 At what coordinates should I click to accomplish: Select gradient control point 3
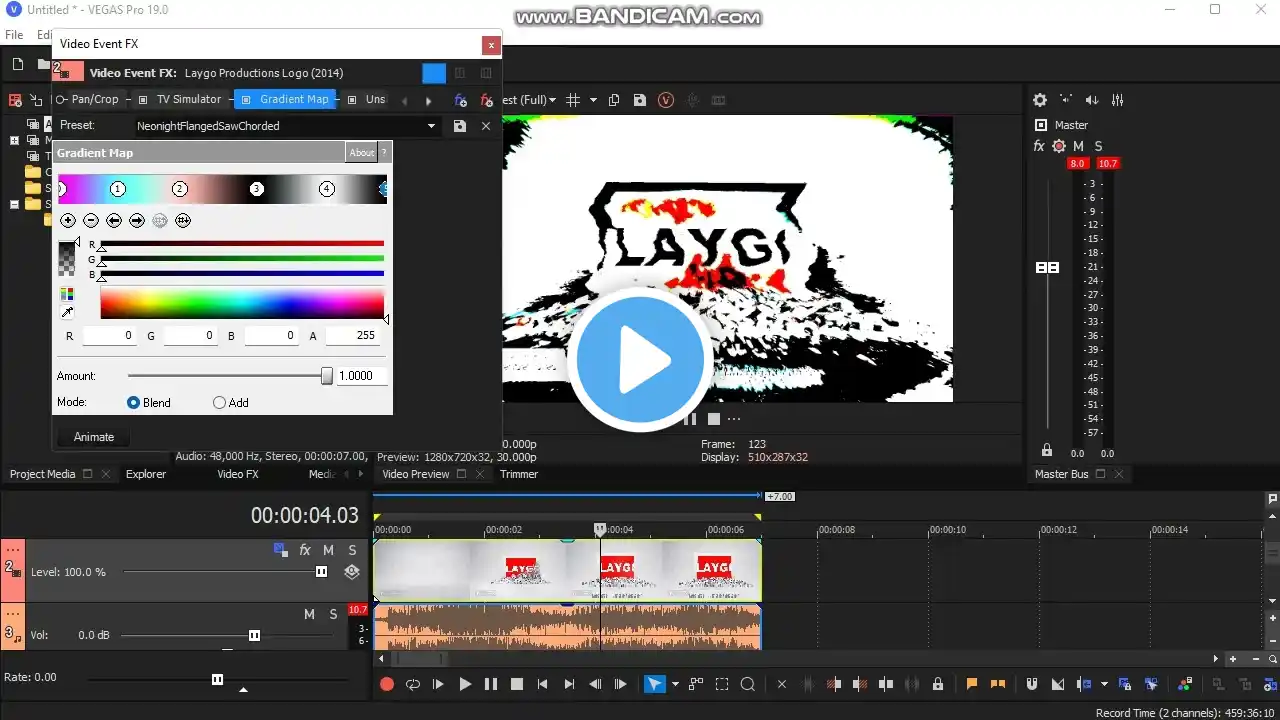257,189
